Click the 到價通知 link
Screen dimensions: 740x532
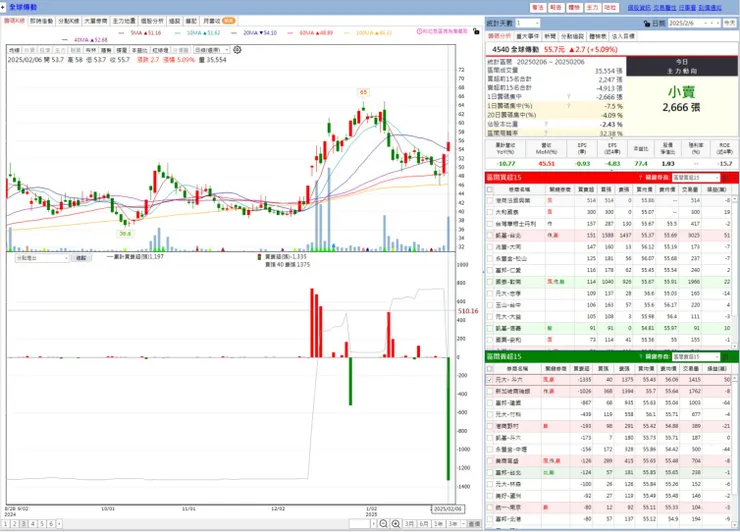[x=710, y=8]
